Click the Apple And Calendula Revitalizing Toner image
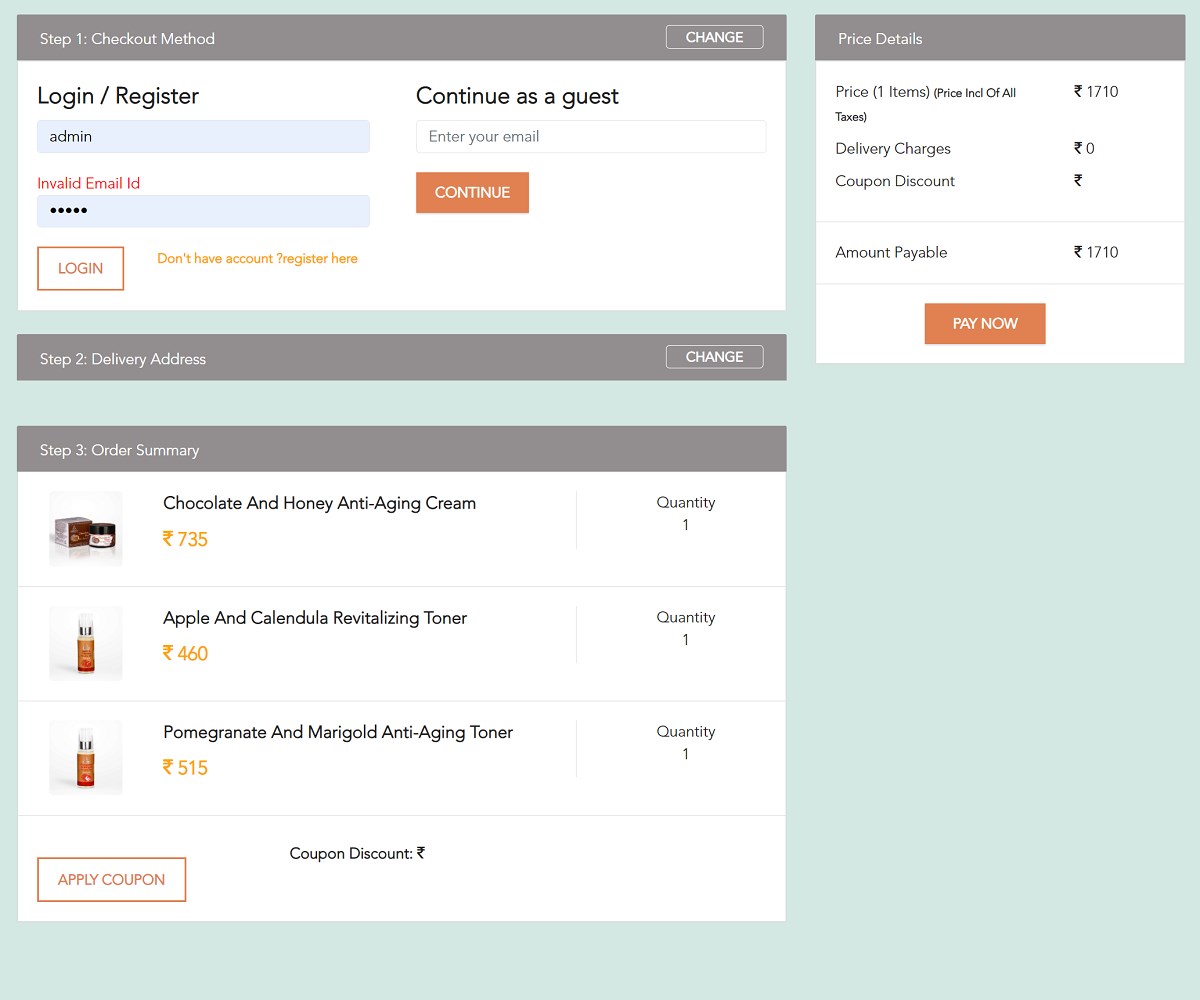Image resolution: width=1200 pixels, height=1000 pixels. point(86,643)
